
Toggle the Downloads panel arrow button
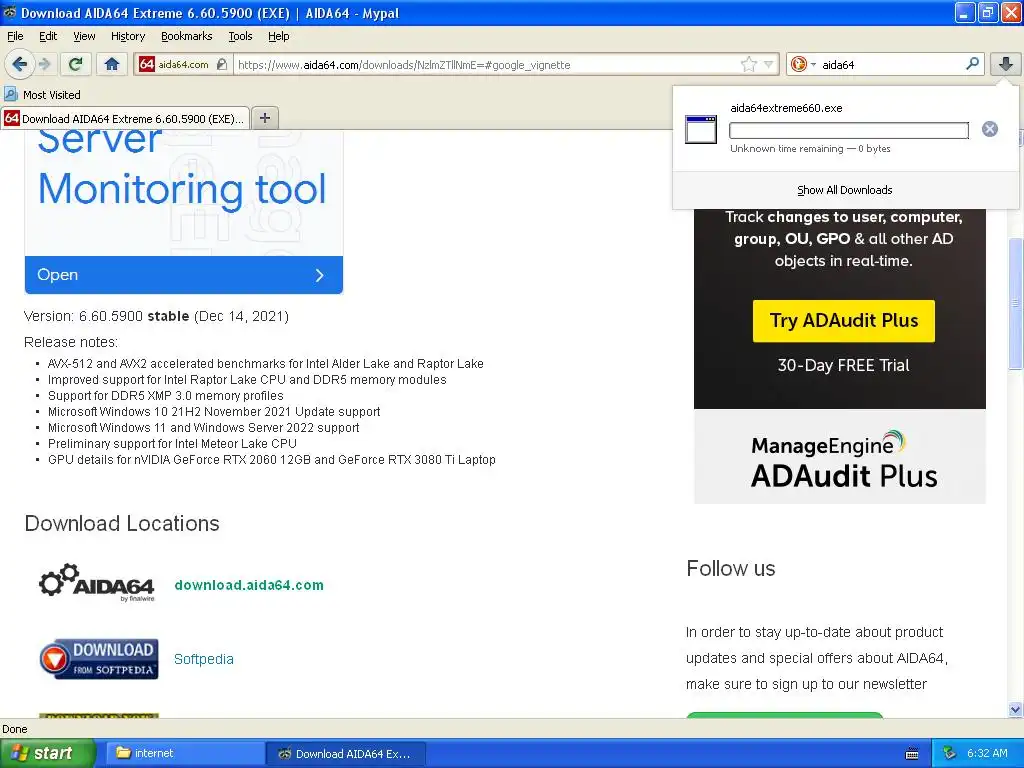click(x=1006, y=64)
